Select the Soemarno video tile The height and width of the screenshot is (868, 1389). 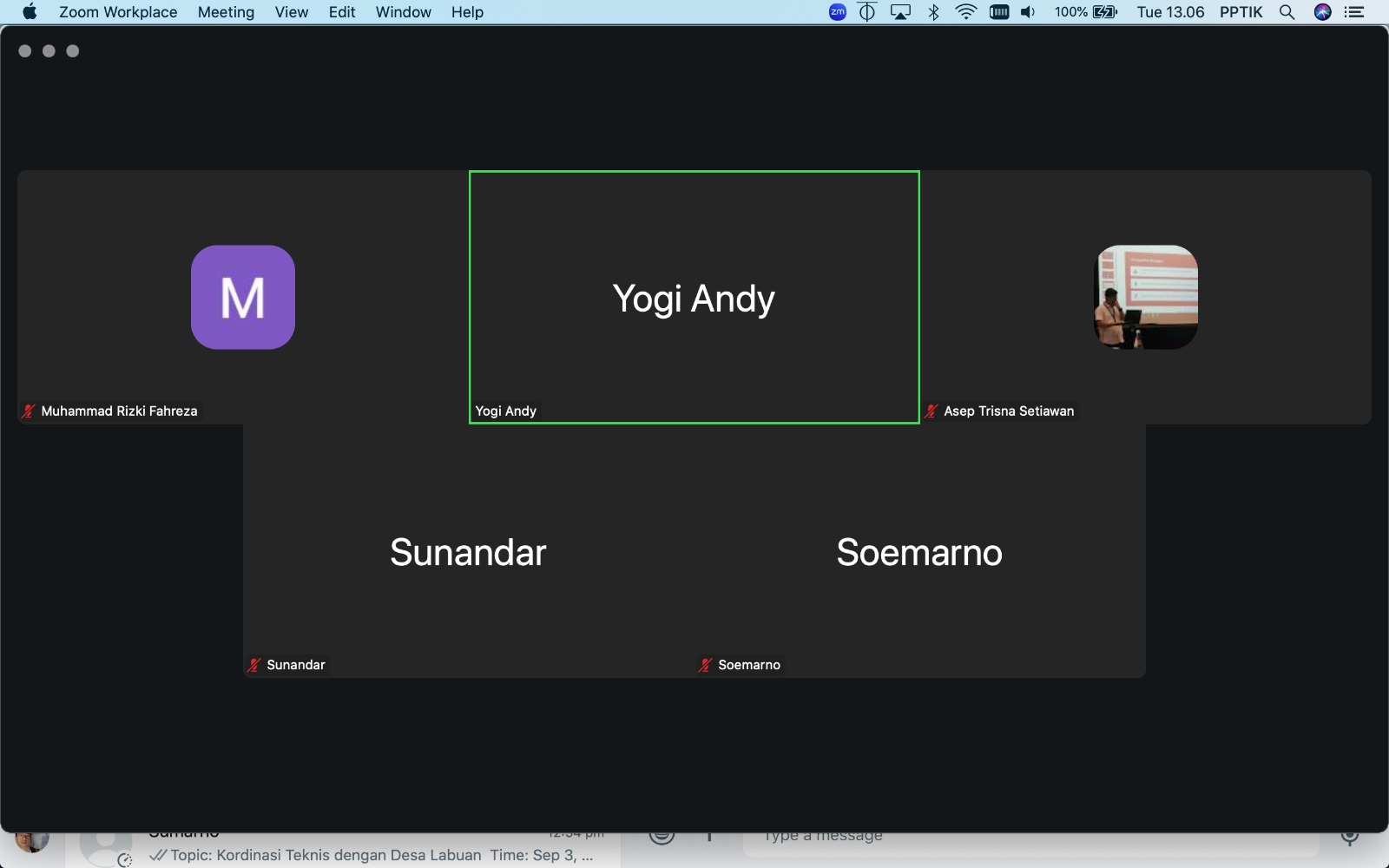pos(920,550)
